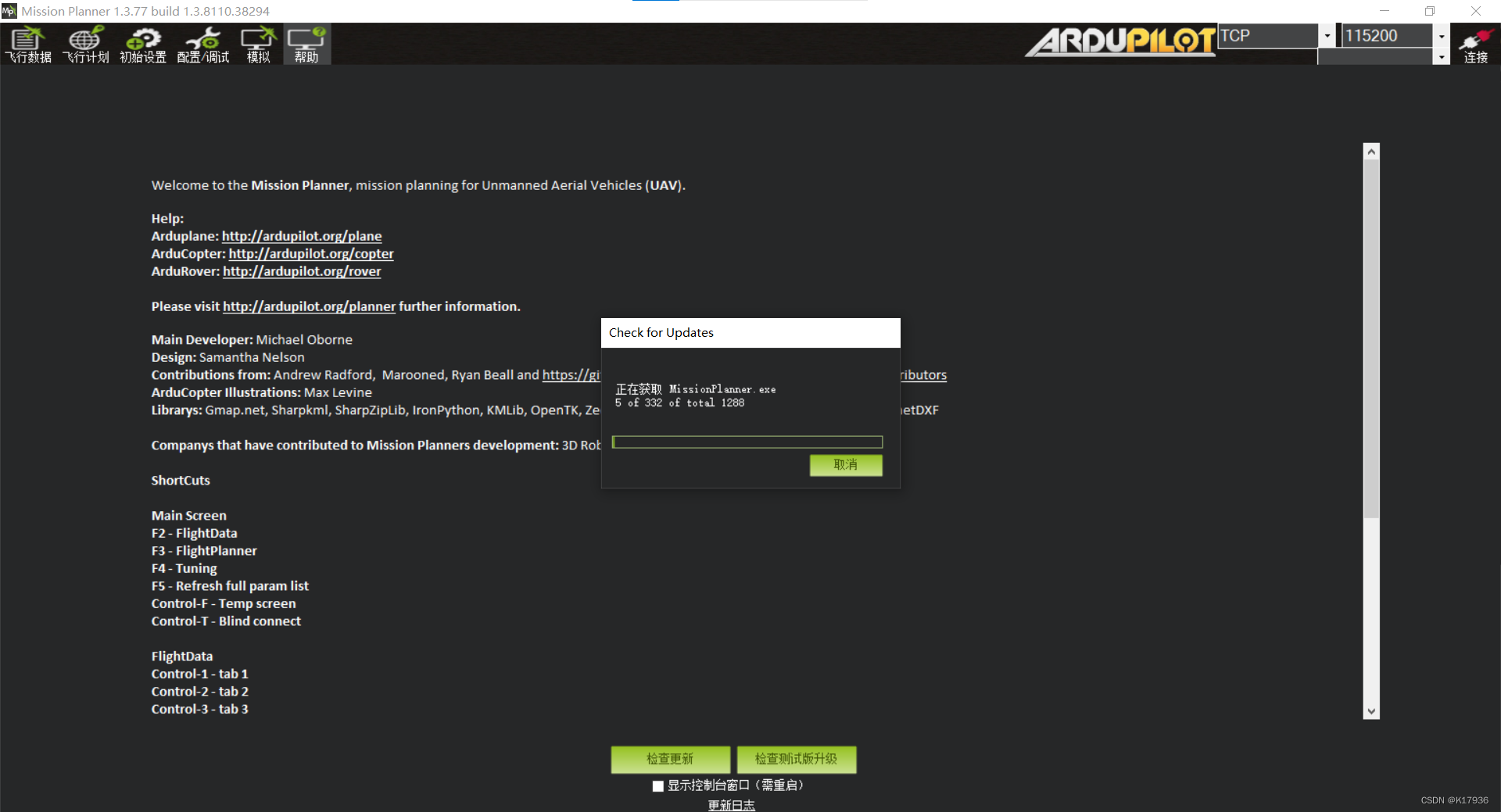The height and width of the screenshot is (812, 1501).
Task: Click the 'Control-T - Blind connect' line
Action: point(226,621)
